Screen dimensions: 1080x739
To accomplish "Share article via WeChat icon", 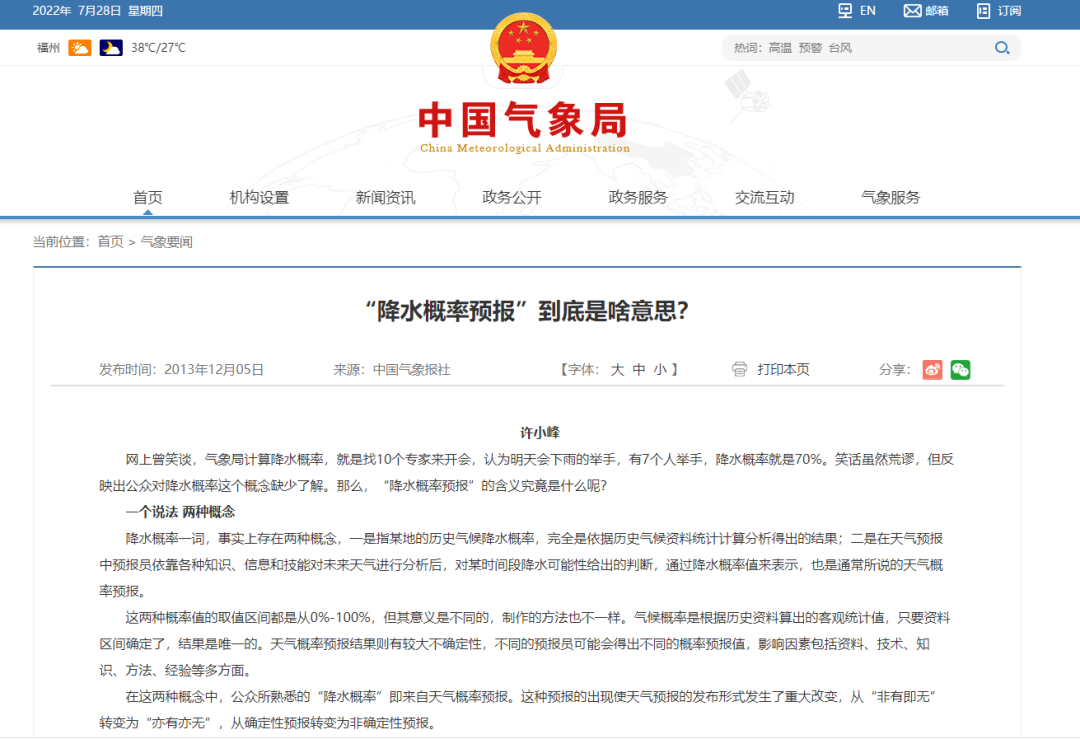I will (x=960, y=369).
